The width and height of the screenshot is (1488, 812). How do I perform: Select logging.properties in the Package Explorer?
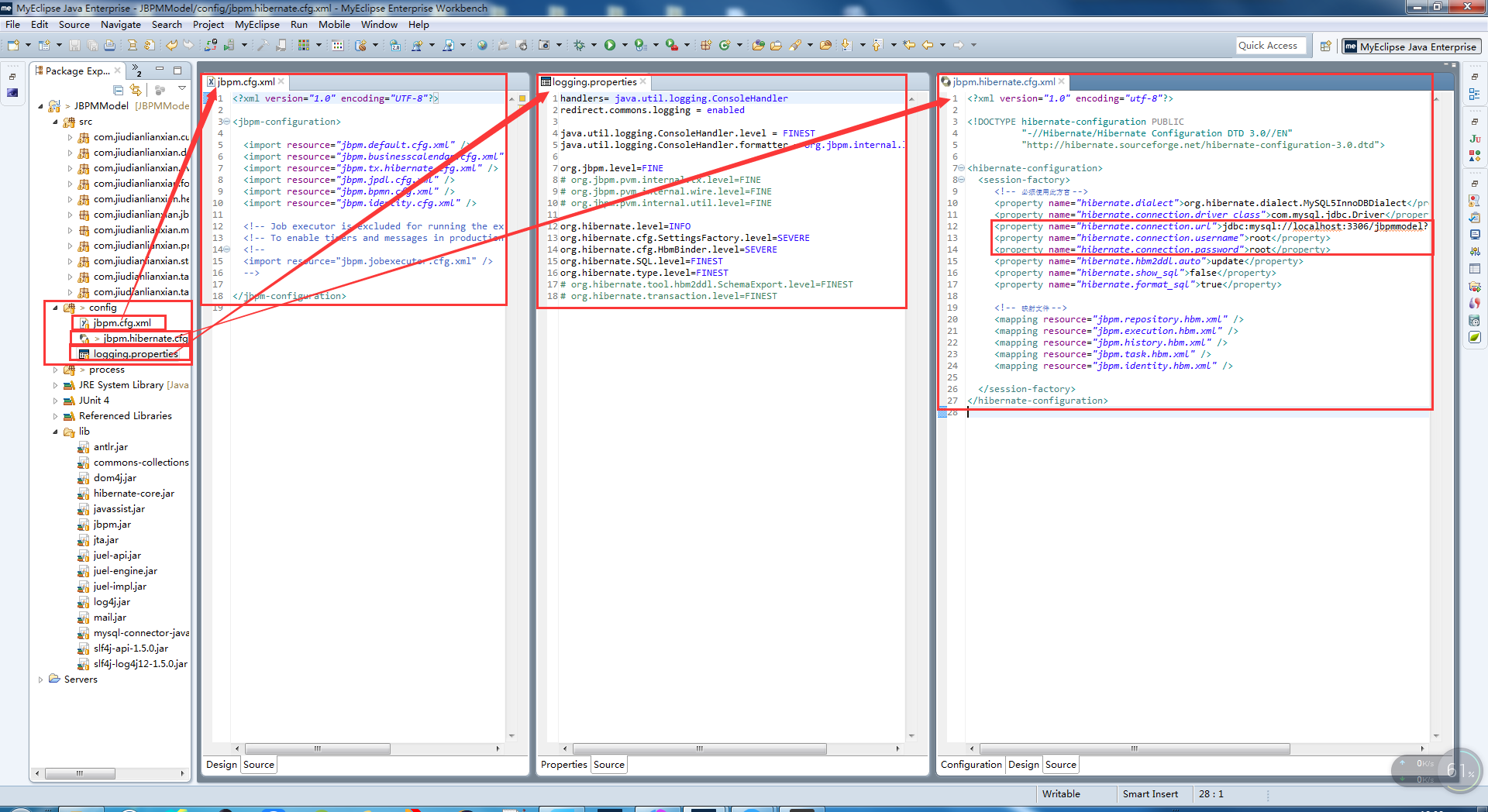(x=136, y=354)
